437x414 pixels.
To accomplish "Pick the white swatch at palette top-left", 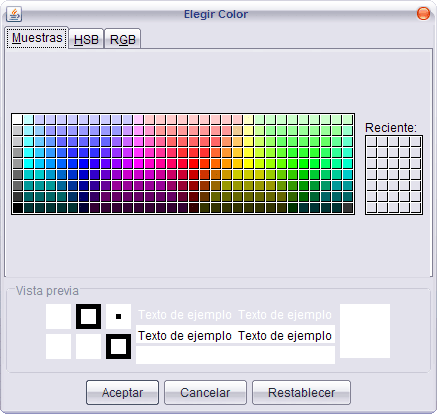I will pos(17,119).
